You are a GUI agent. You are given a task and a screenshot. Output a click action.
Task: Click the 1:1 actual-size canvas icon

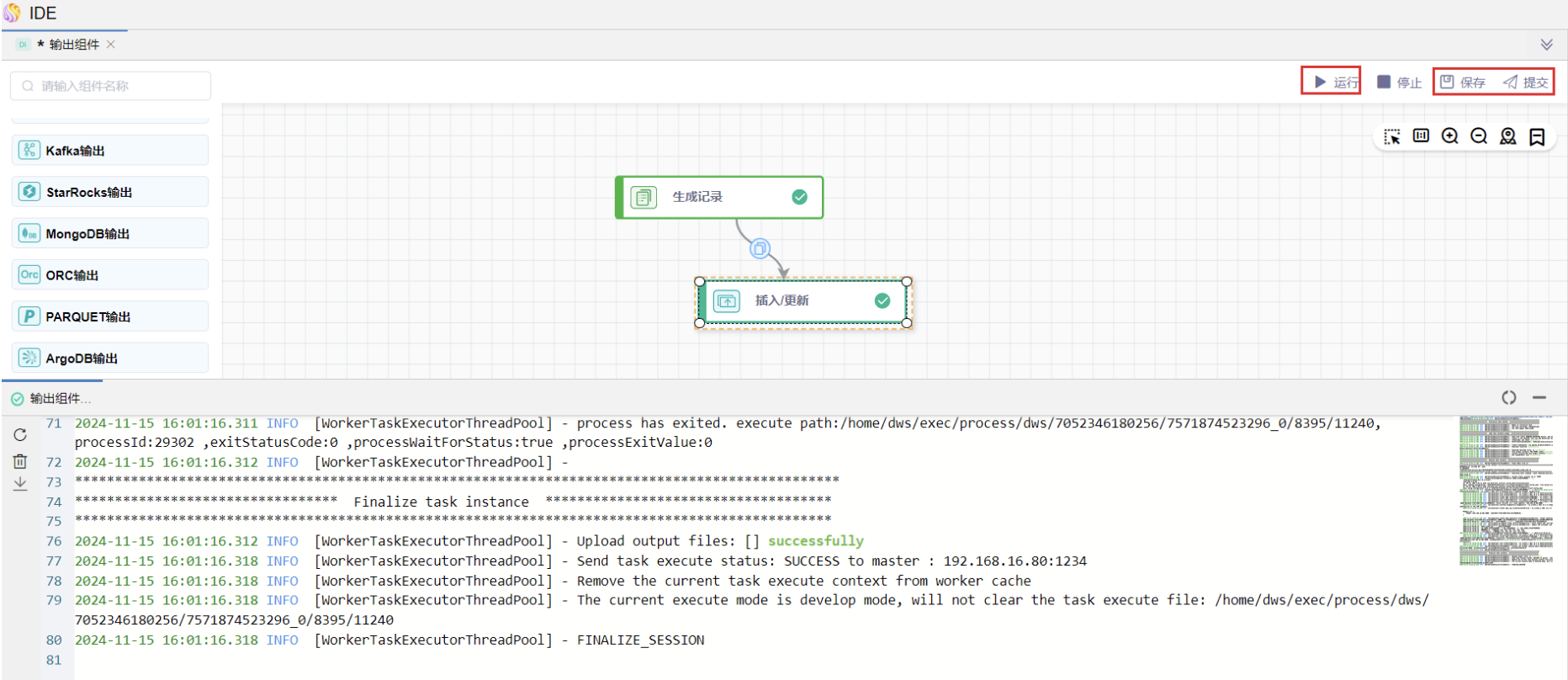pos(1421,136)
